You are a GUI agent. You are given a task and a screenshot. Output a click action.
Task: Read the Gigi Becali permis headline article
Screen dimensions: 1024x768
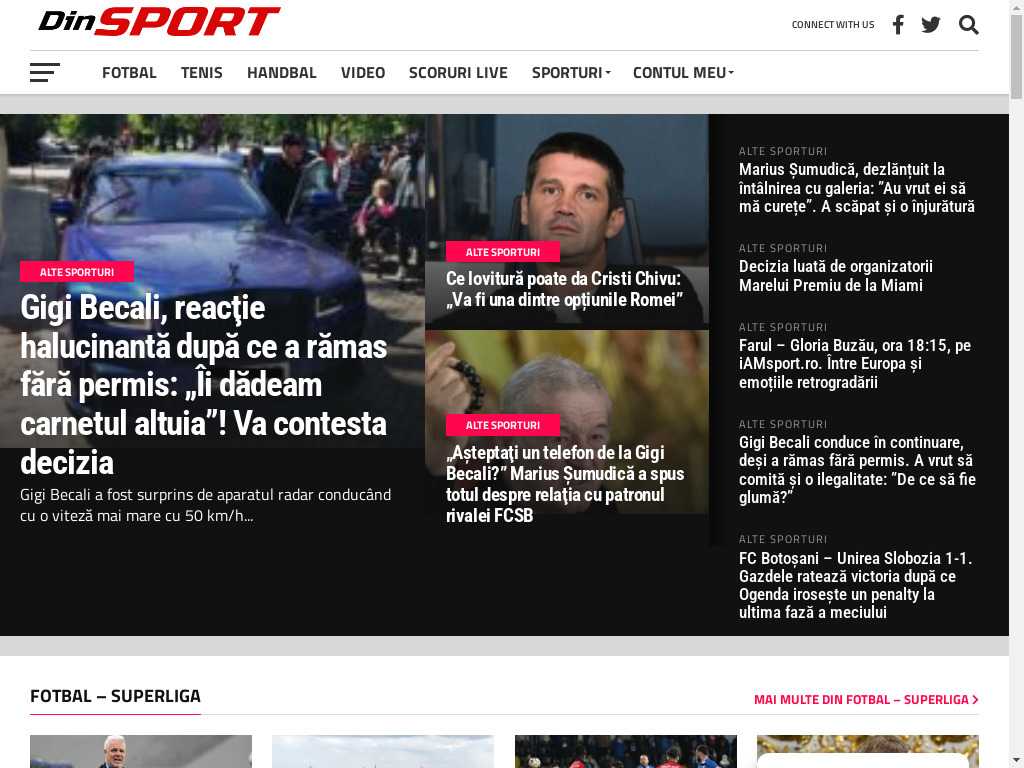[x=204, y=385]
